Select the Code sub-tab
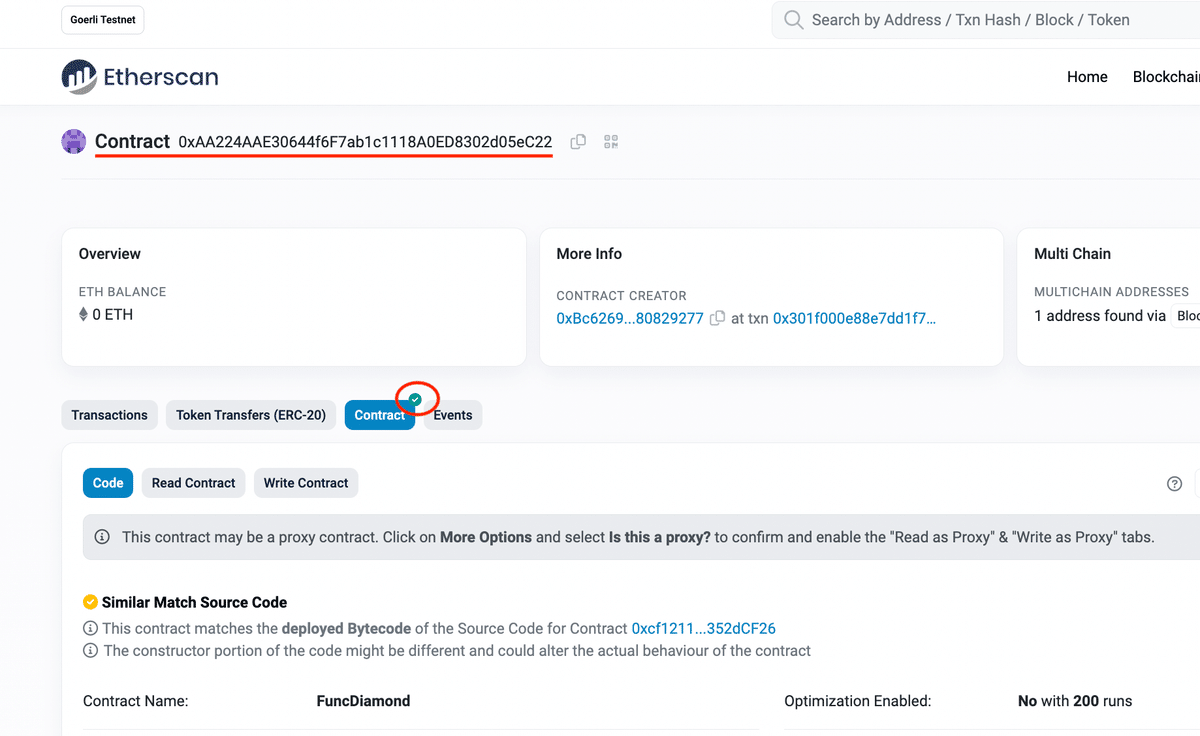1200x736 pixels. 108,483
